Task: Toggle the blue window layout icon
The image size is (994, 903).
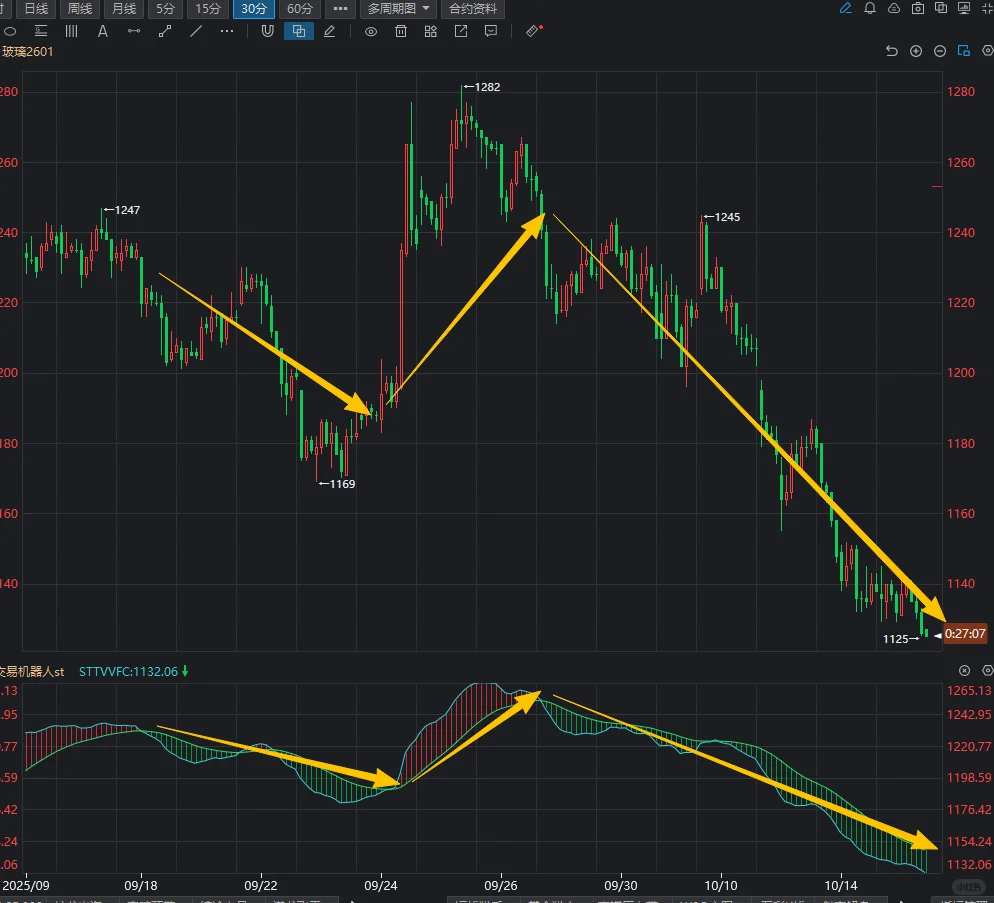Action: click(x=964, y=51)
